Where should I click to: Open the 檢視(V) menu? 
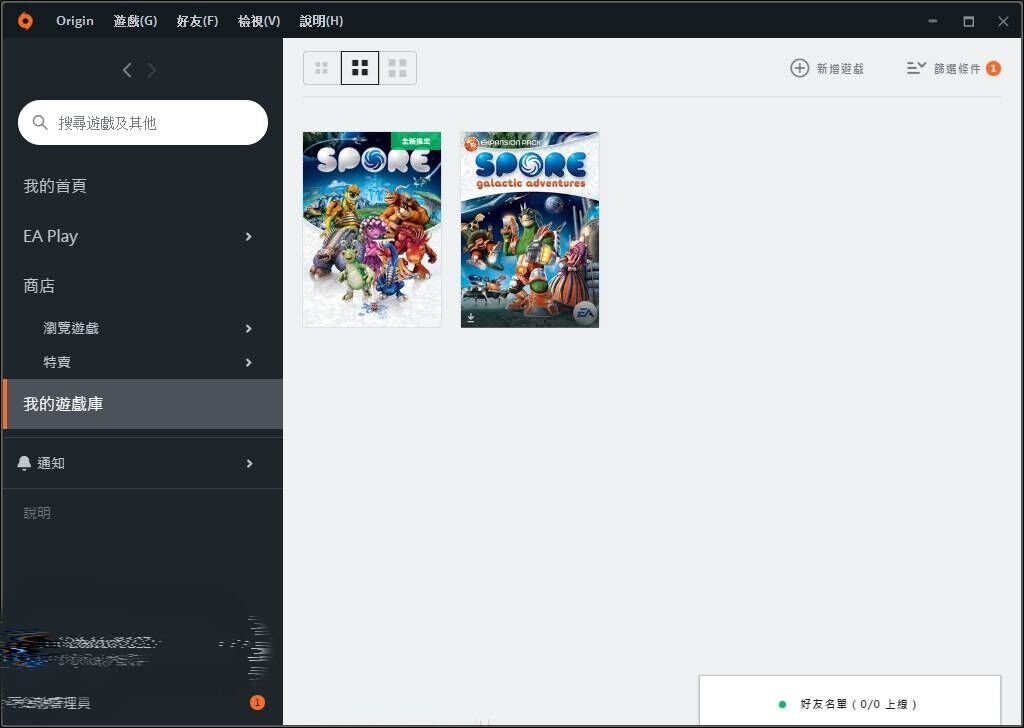pos(259,21)
